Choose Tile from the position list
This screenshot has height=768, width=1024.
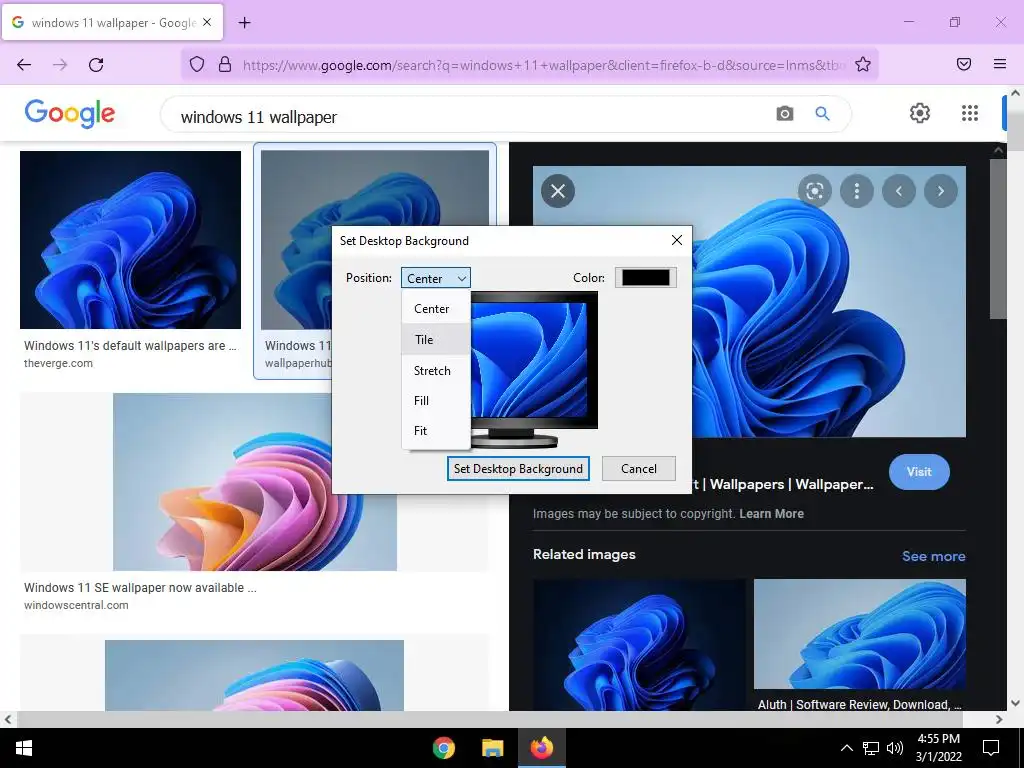tap(436, 340)
